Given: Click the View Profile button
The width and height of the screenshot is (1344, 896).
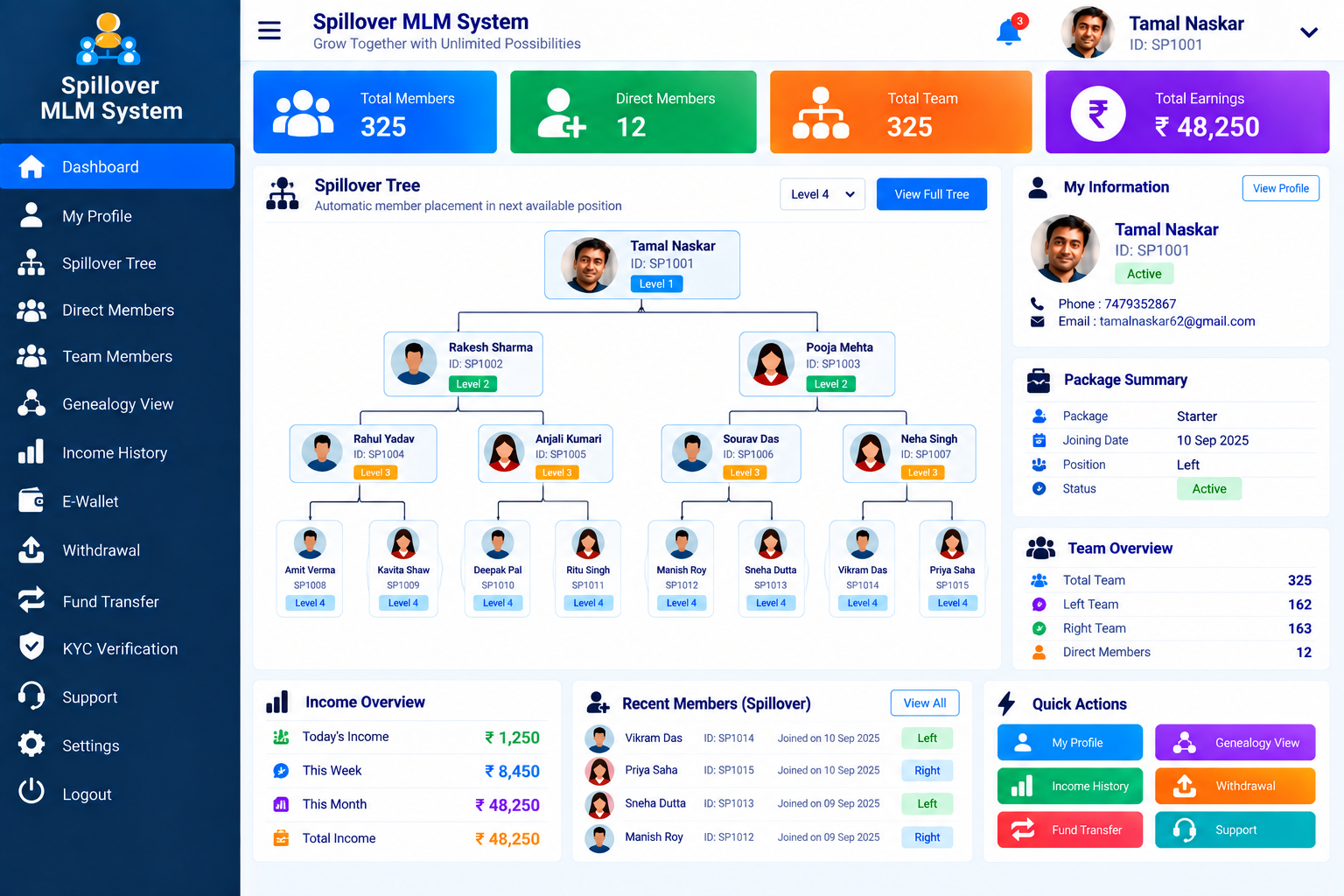Looking at the screenshot, I should pos(1280,188).
